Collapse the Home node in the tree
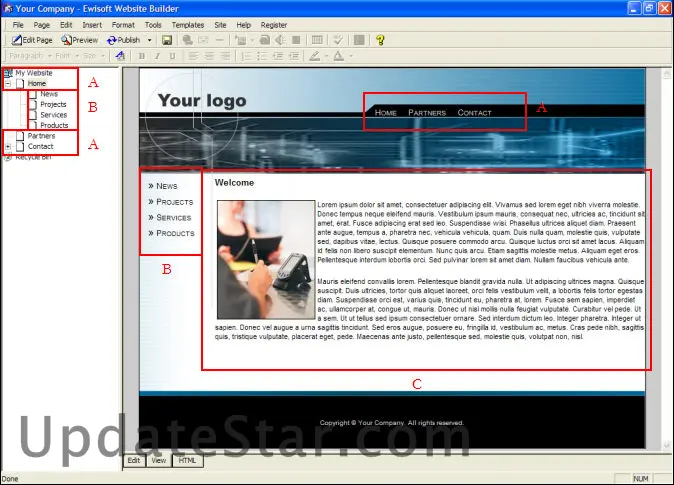 pos(8,83)
